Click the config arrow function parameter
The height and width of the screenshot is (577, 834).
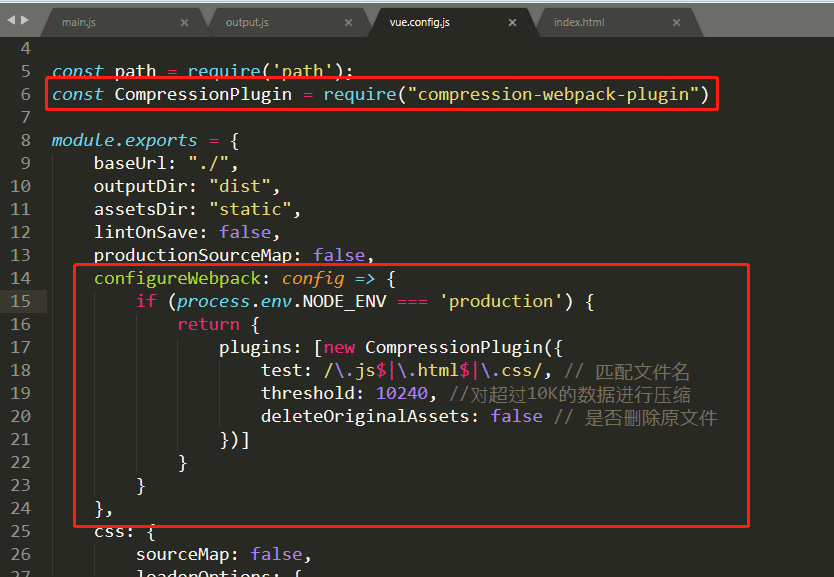[313, 278]
